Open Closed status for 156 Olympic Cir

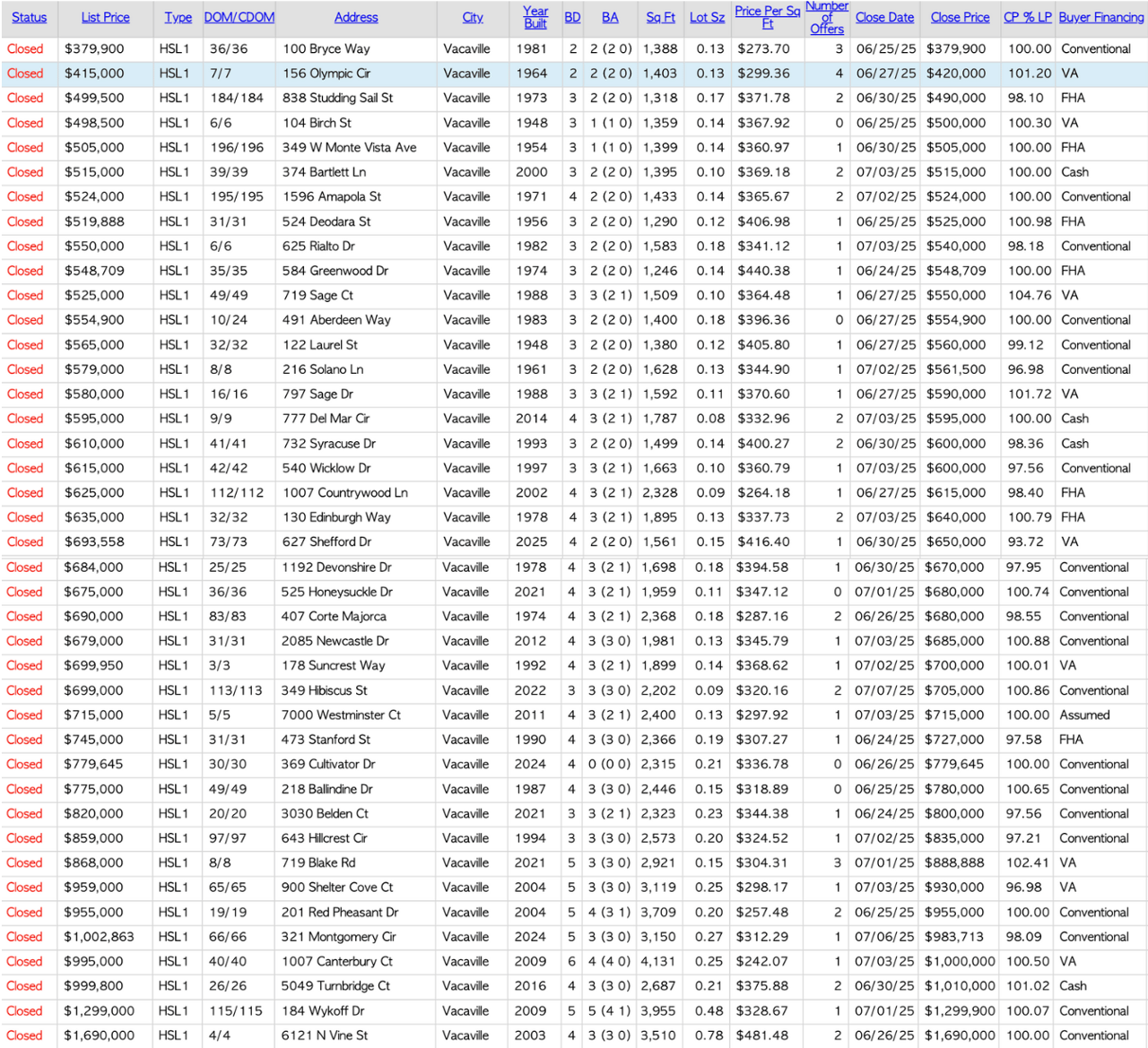25,74
